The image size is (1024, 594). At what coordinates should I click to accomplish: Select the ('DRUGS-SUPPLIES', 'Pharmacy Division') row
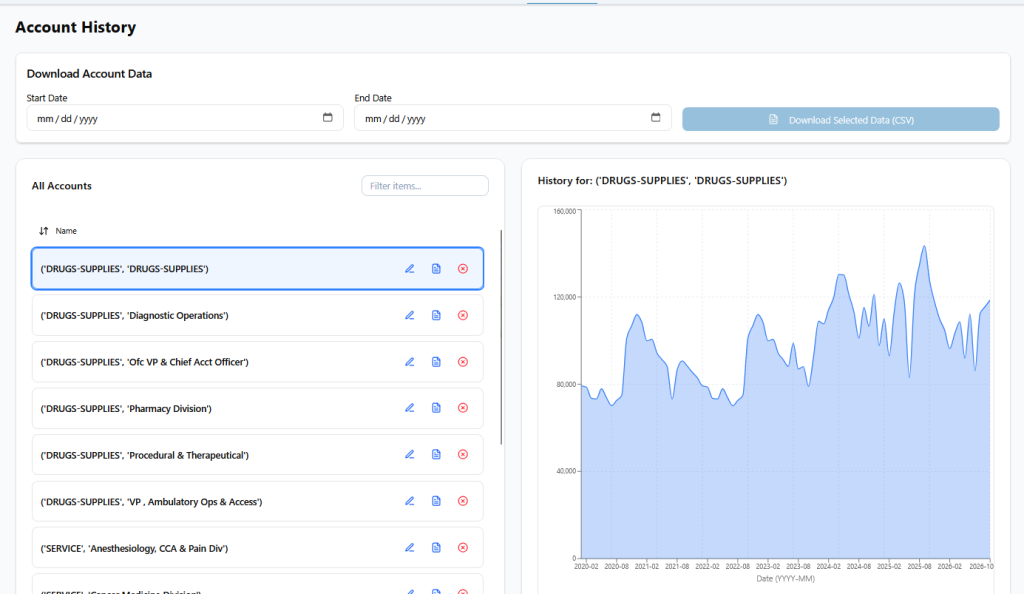pyautogui.click(x=257, y=408)
